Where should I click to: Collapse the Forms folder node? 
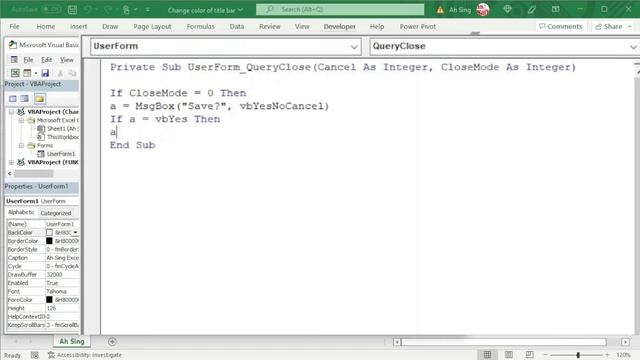pos(21,146)
